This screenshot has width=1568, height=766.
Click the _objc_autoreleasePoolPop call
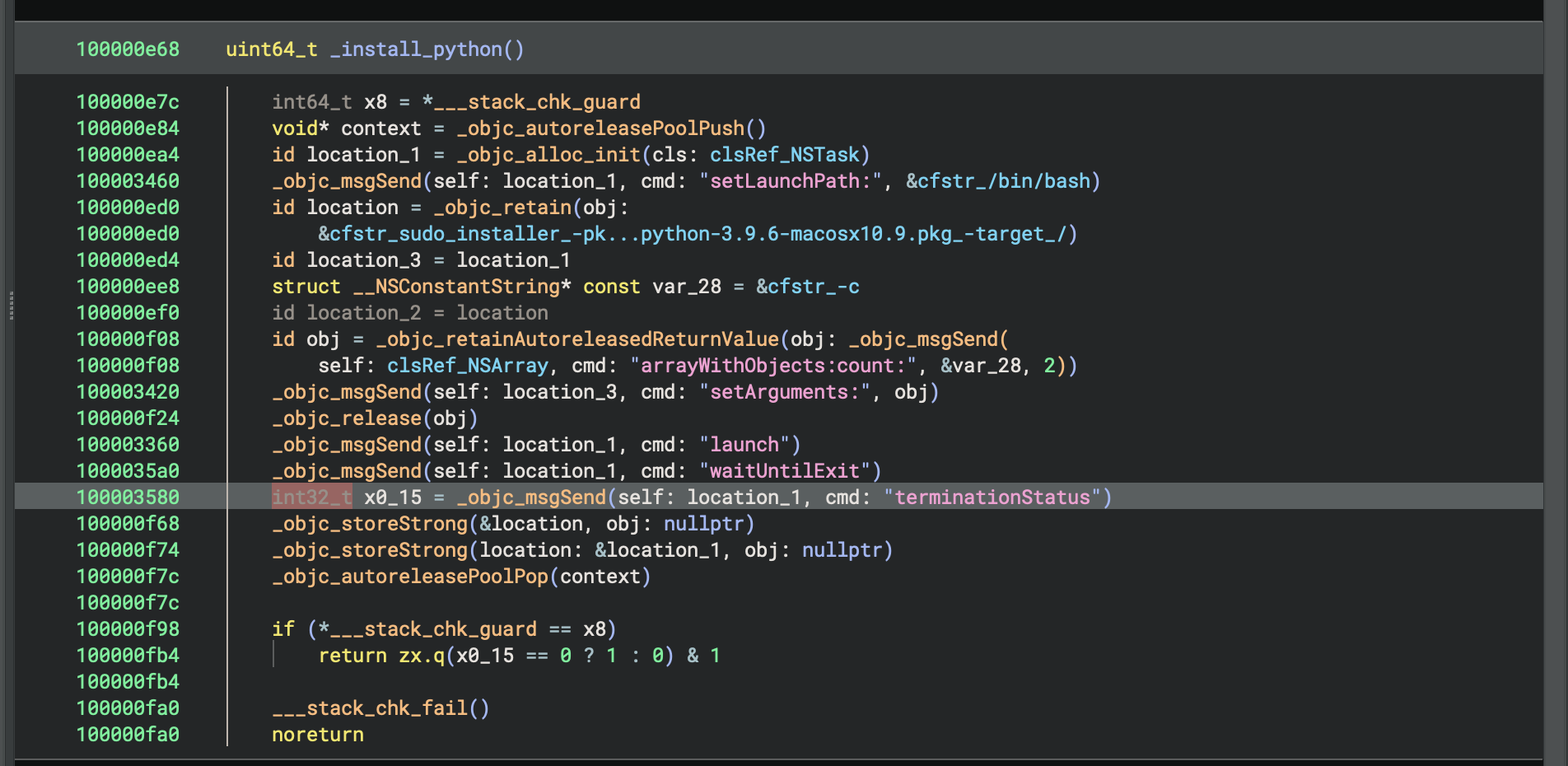(410, 577)
